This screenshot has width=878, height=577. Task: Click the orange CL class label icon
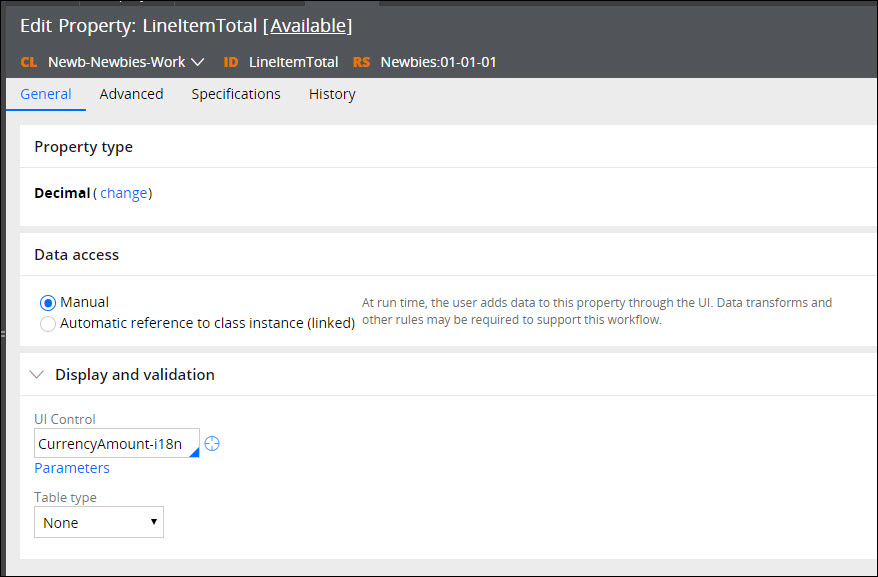[29, 62]
